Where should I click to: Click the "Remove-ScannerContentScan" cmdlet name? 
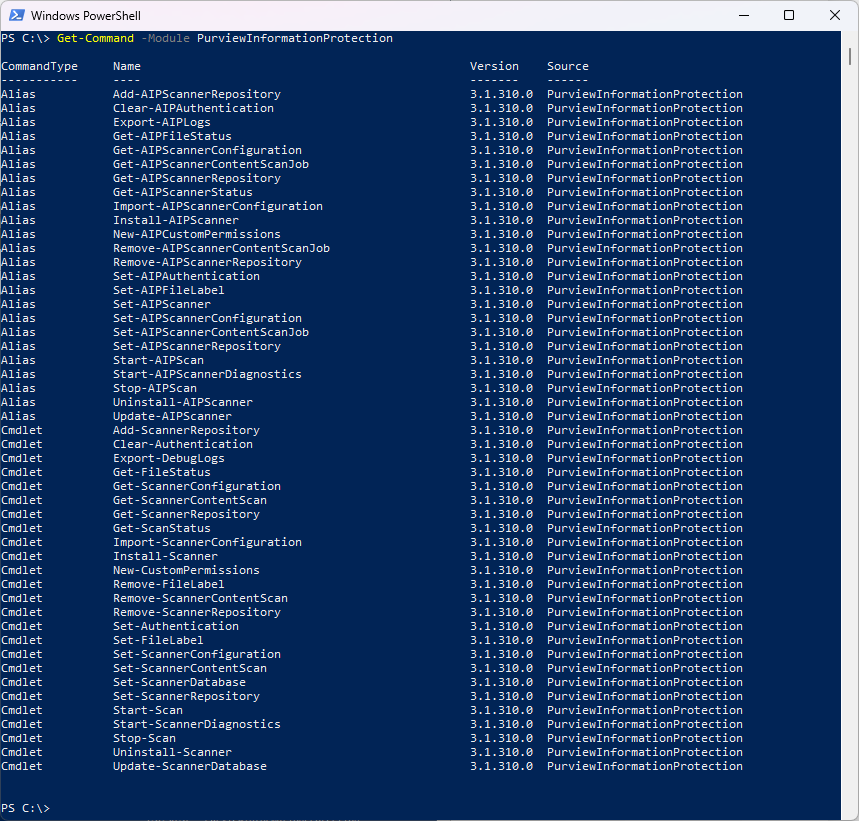tap(200, 599)
